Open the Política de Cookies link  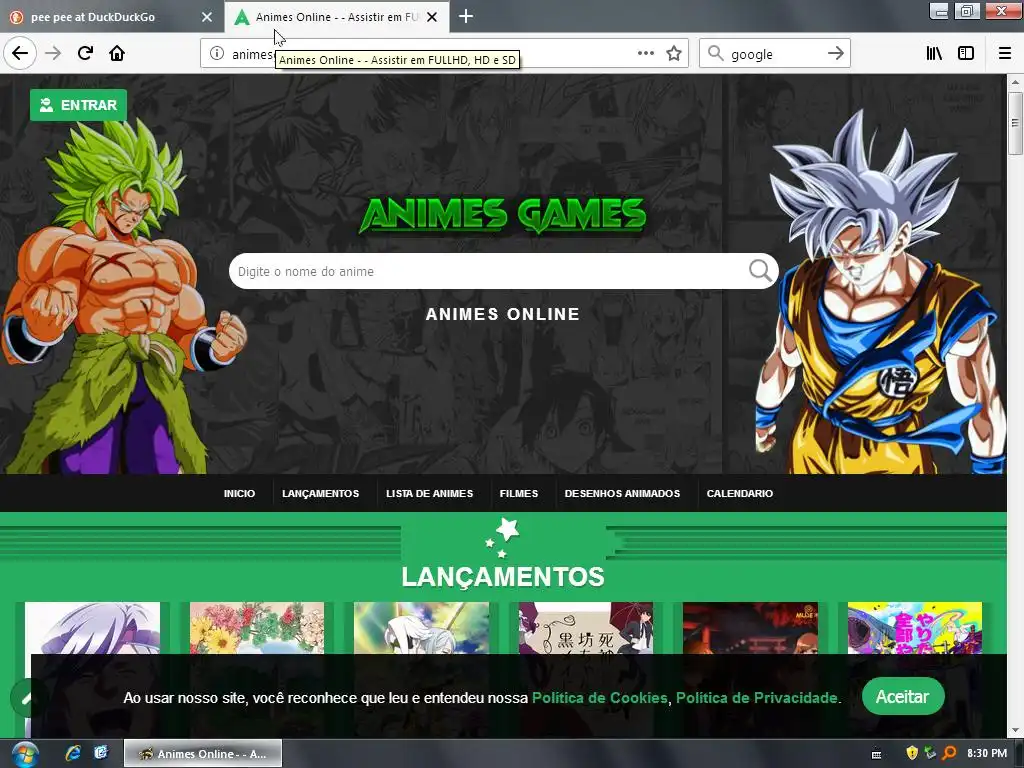click(600, 697)
